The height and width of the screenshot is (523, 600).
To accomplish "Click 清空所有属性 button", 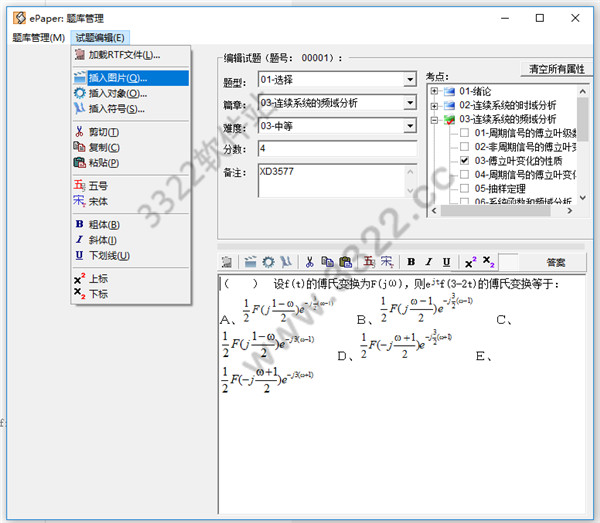I will [x=556, y=69].
